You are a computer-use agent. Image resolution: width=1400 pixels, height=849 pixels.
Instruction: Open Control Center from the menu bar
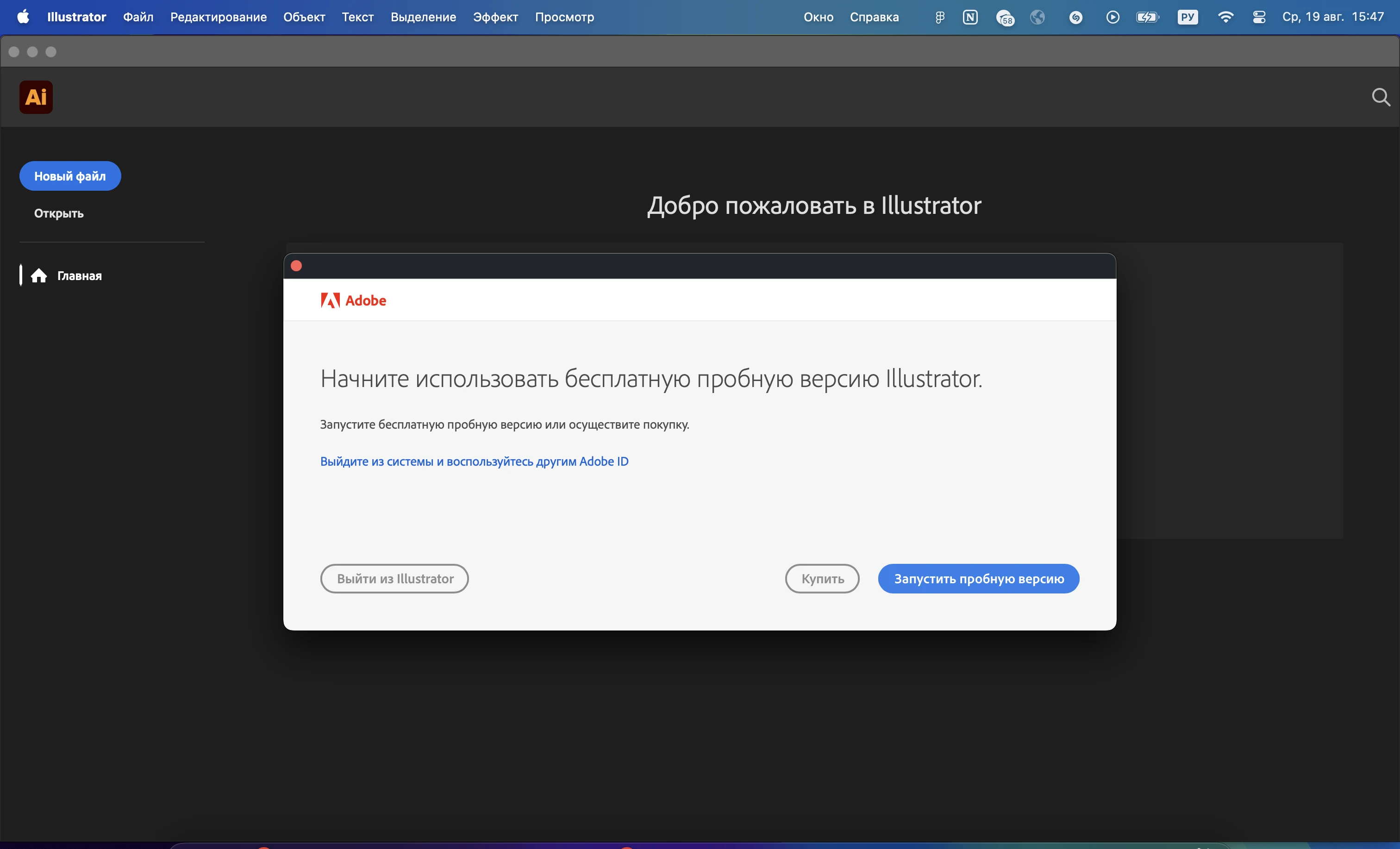(x=1259, y=17)
